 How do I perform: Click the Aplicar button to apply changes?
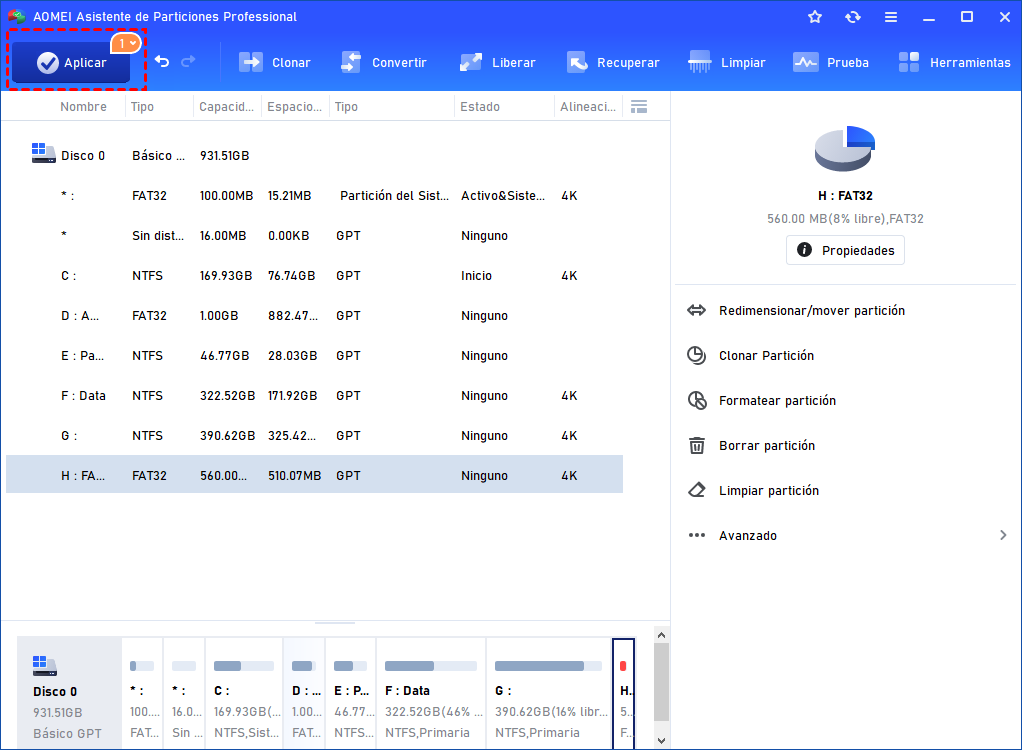click(71, 63)
